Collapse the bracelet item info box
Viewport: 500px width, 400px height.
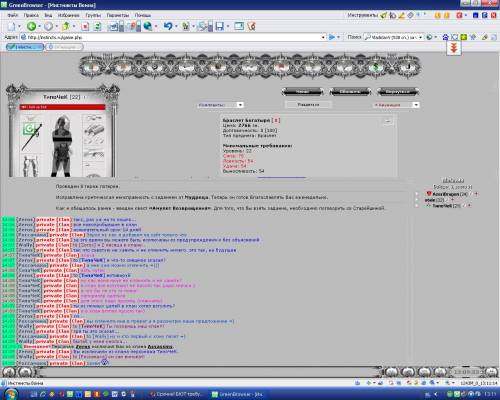pyautogui.click(x=388, y=122)
